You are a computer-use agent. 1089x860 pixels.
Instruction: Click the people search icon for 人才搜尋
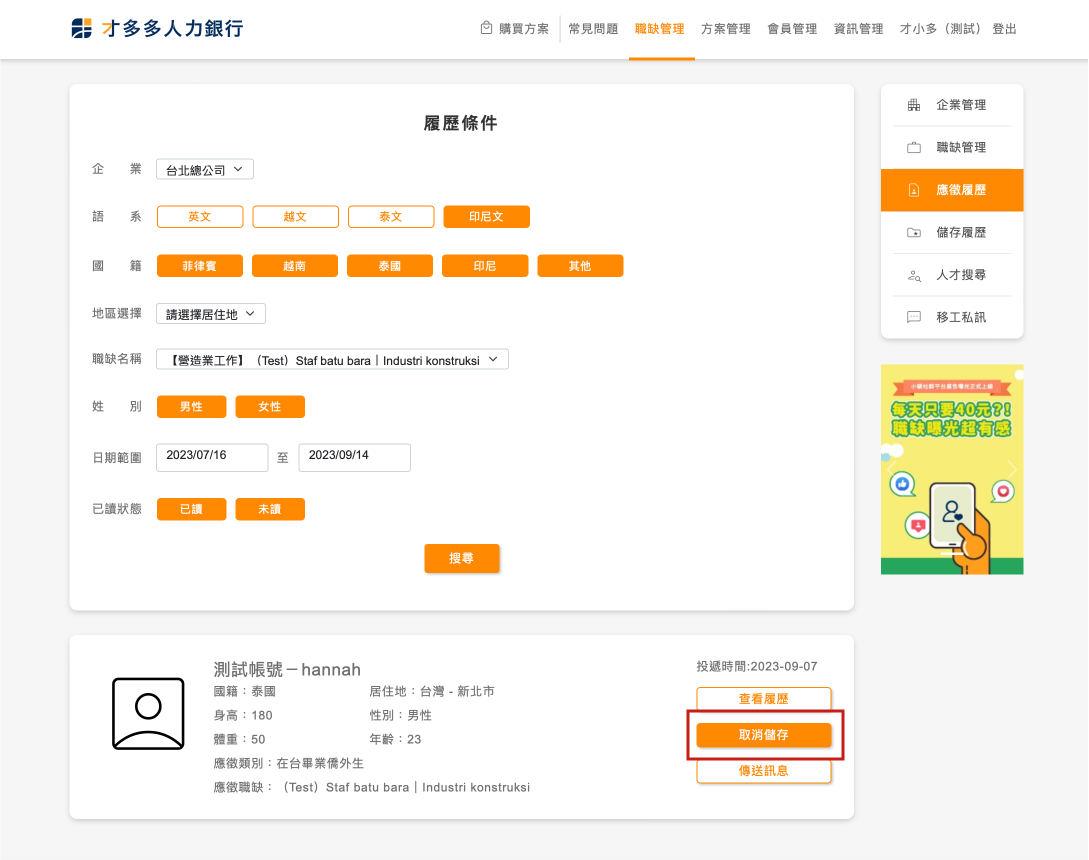pyautogui.click(x=913, y=275)
